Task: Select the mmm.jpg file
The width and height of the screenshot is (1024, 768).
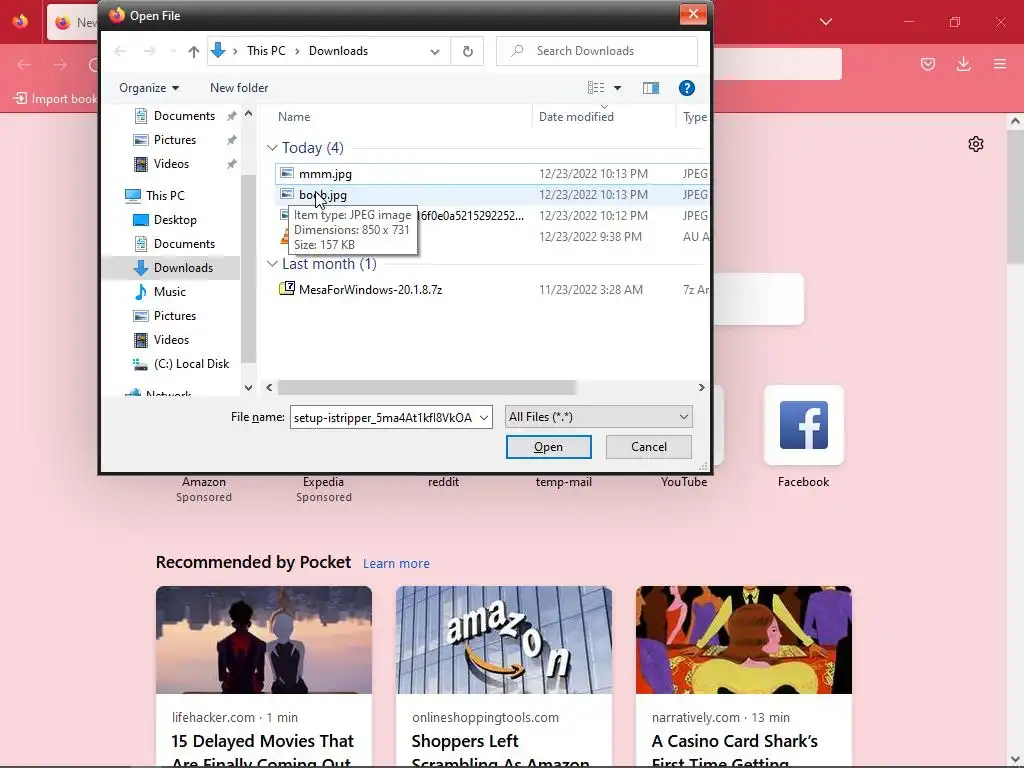Action: point(325,174)
